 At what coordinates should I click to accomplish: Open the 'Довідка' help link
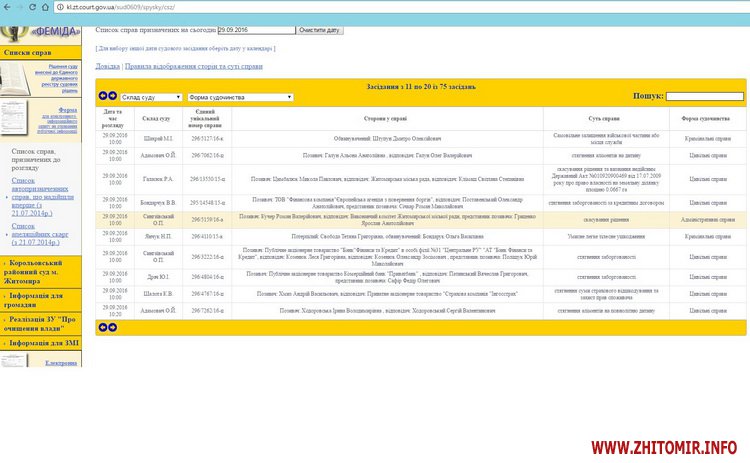[107, 66]
